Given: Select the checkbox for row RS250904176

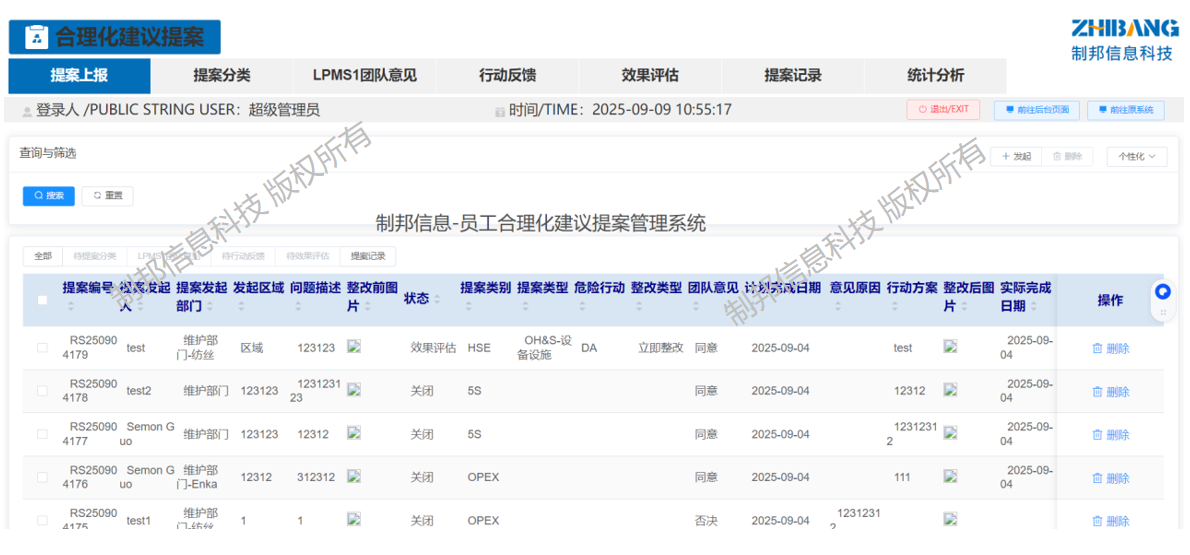Looking at the screenshot, I should point(42,477).
